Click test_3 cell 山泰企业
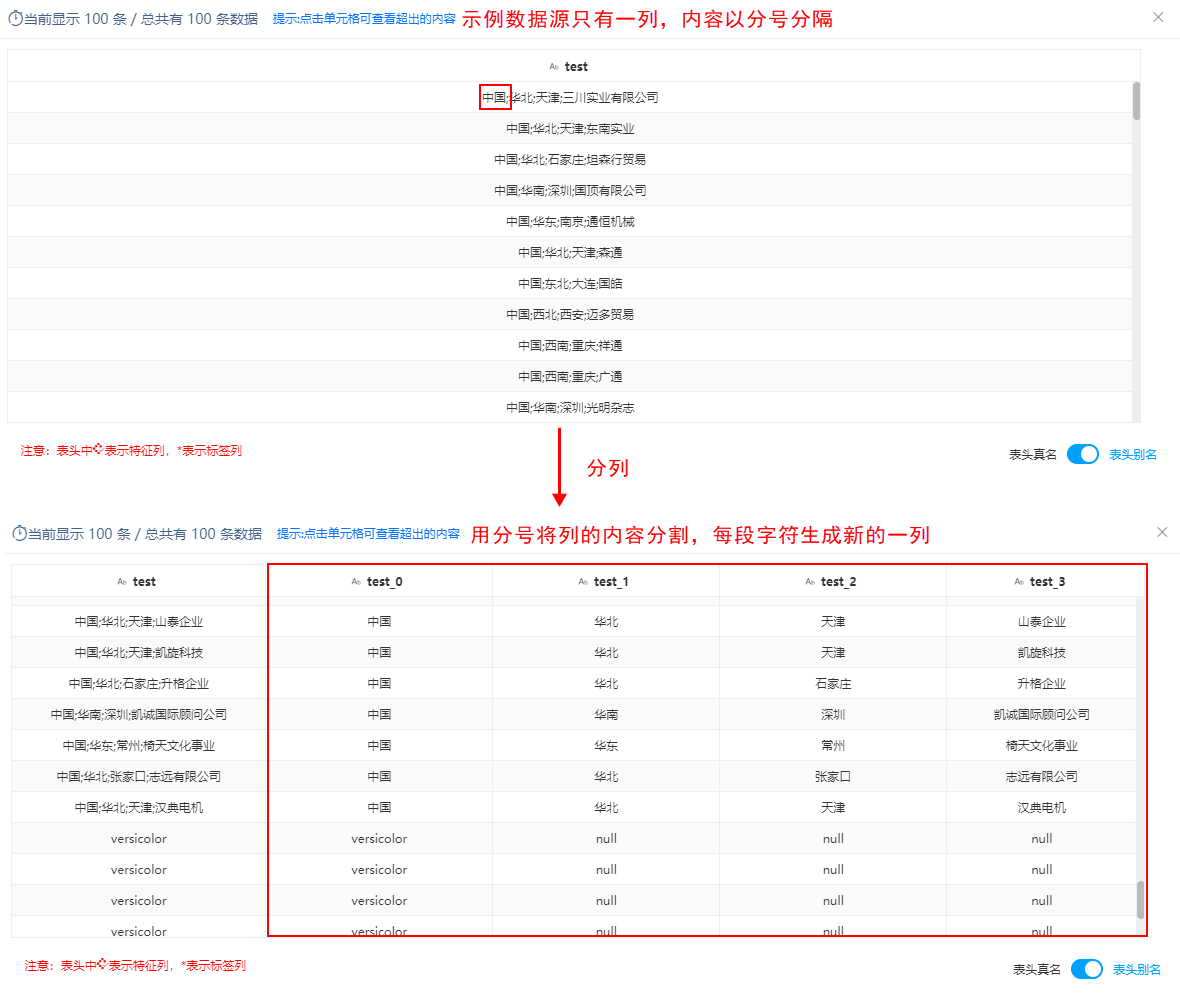Screen dimensions: 1180x1004 [x=1042, y=622]
